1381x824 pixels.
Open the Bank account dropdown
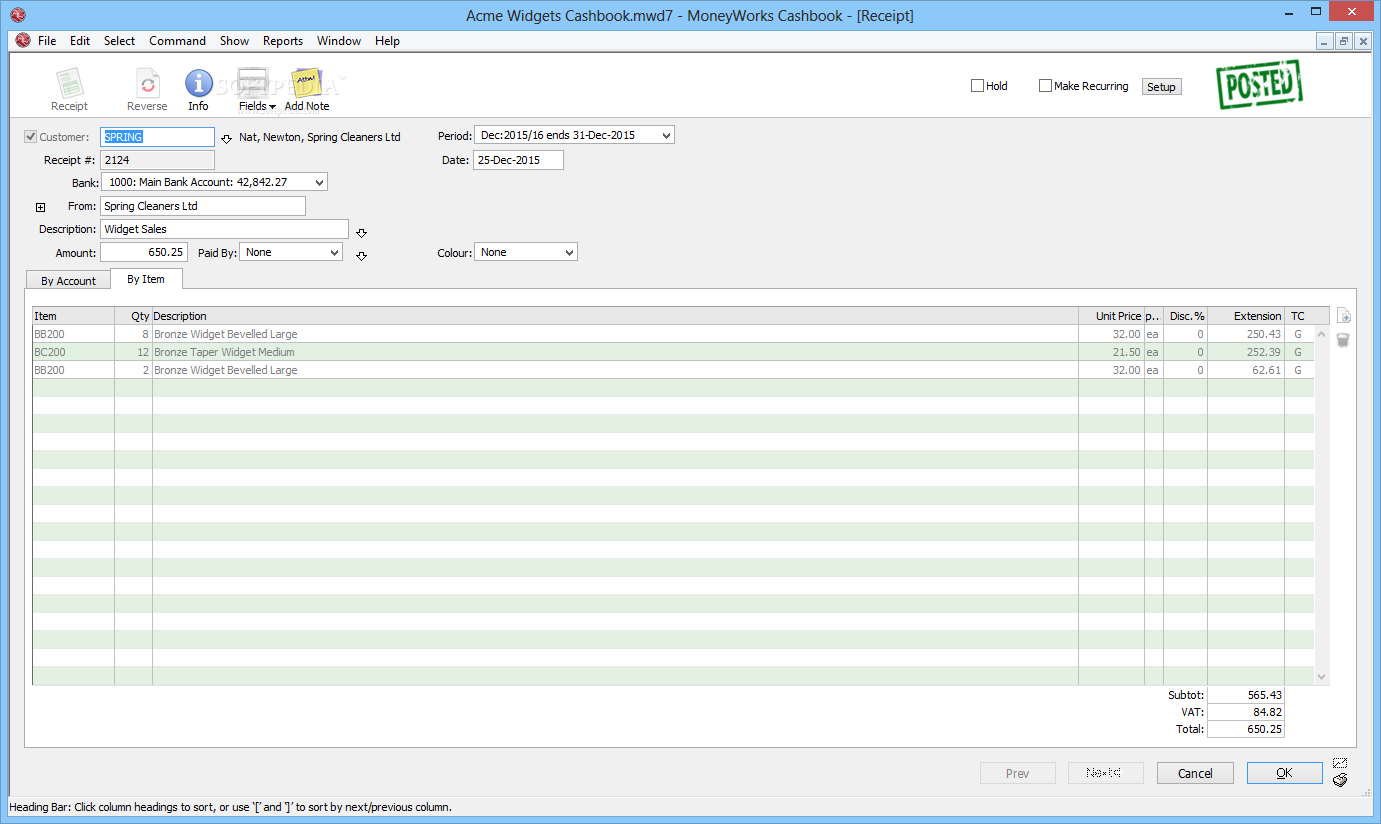(214, 182)
